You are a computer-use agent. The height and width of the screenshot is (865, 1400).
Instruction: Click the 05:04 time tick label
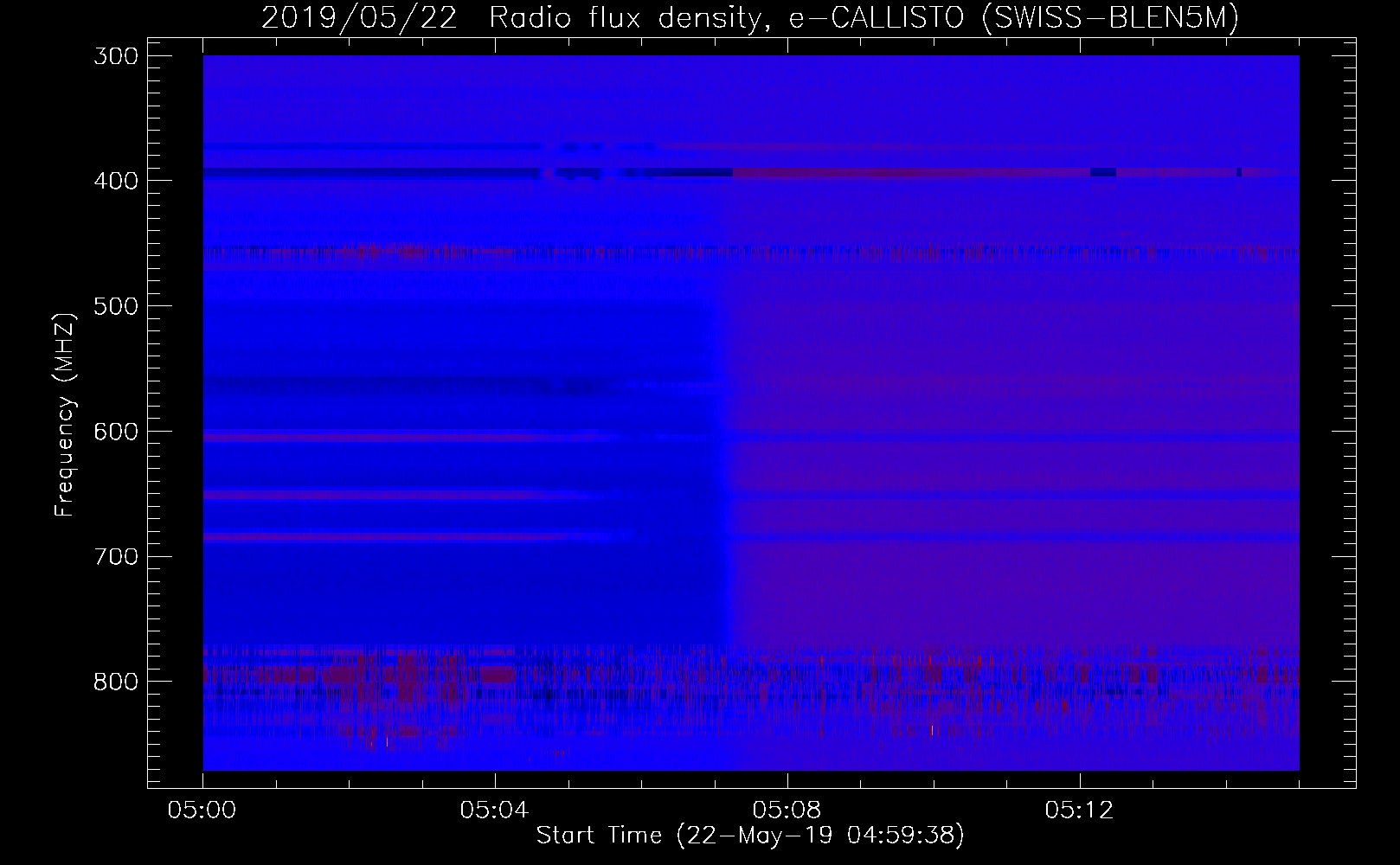click(495, 811)
